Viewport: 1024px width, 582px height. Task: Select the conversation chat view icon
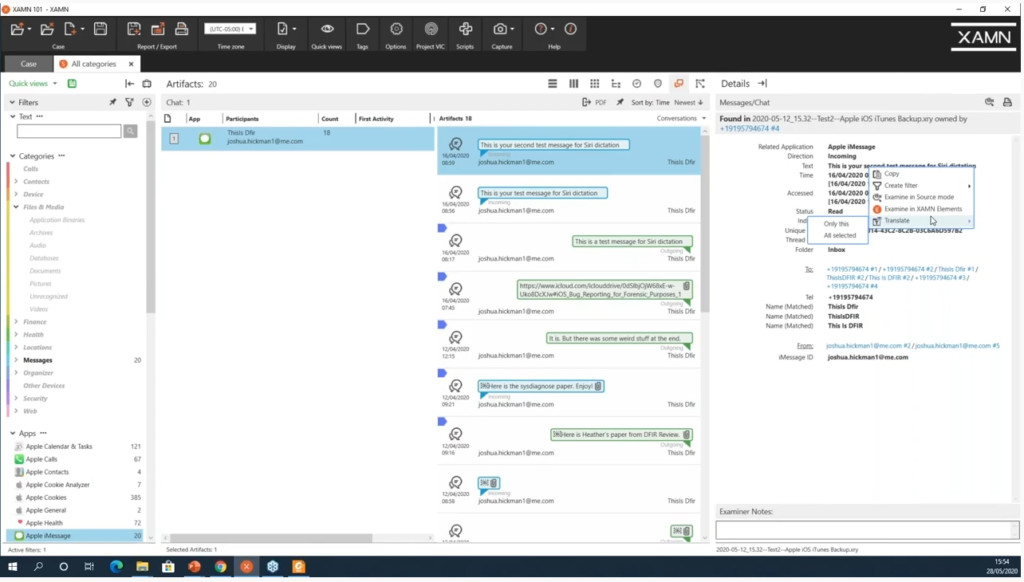click(679, 84)
